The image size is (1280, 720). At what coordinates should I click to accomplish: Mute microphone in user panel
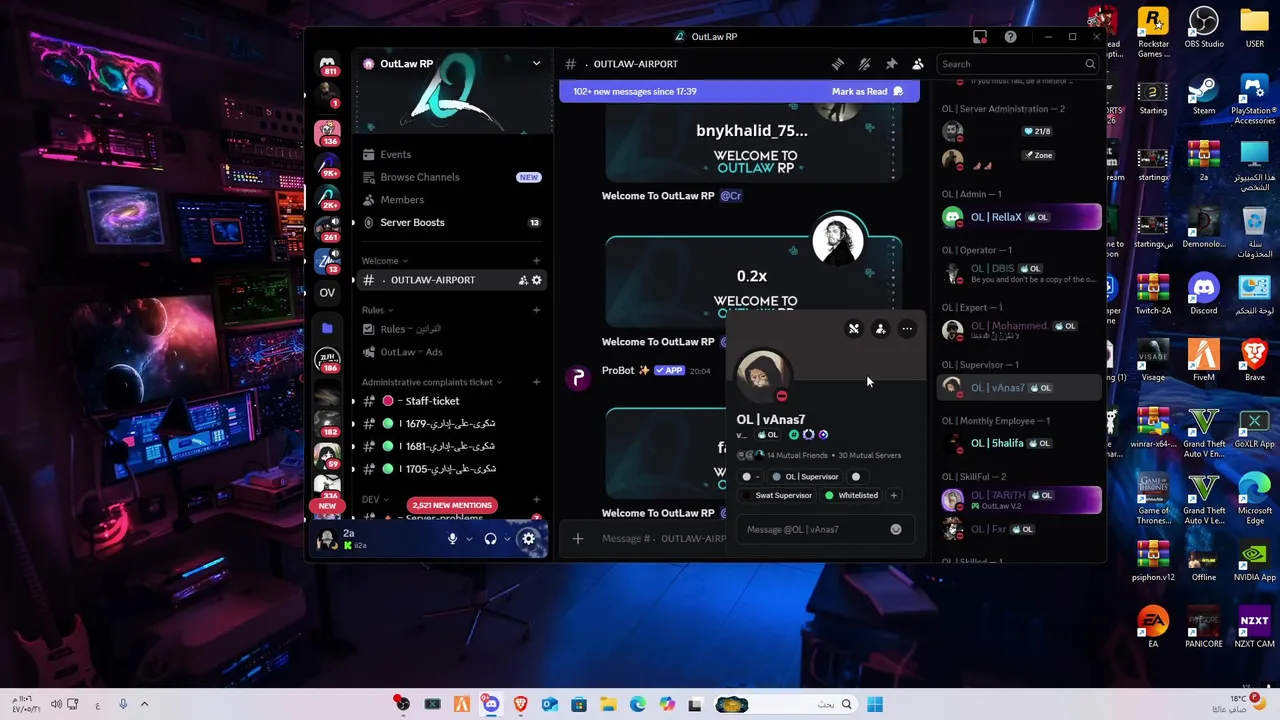click(x=452, y=539)
